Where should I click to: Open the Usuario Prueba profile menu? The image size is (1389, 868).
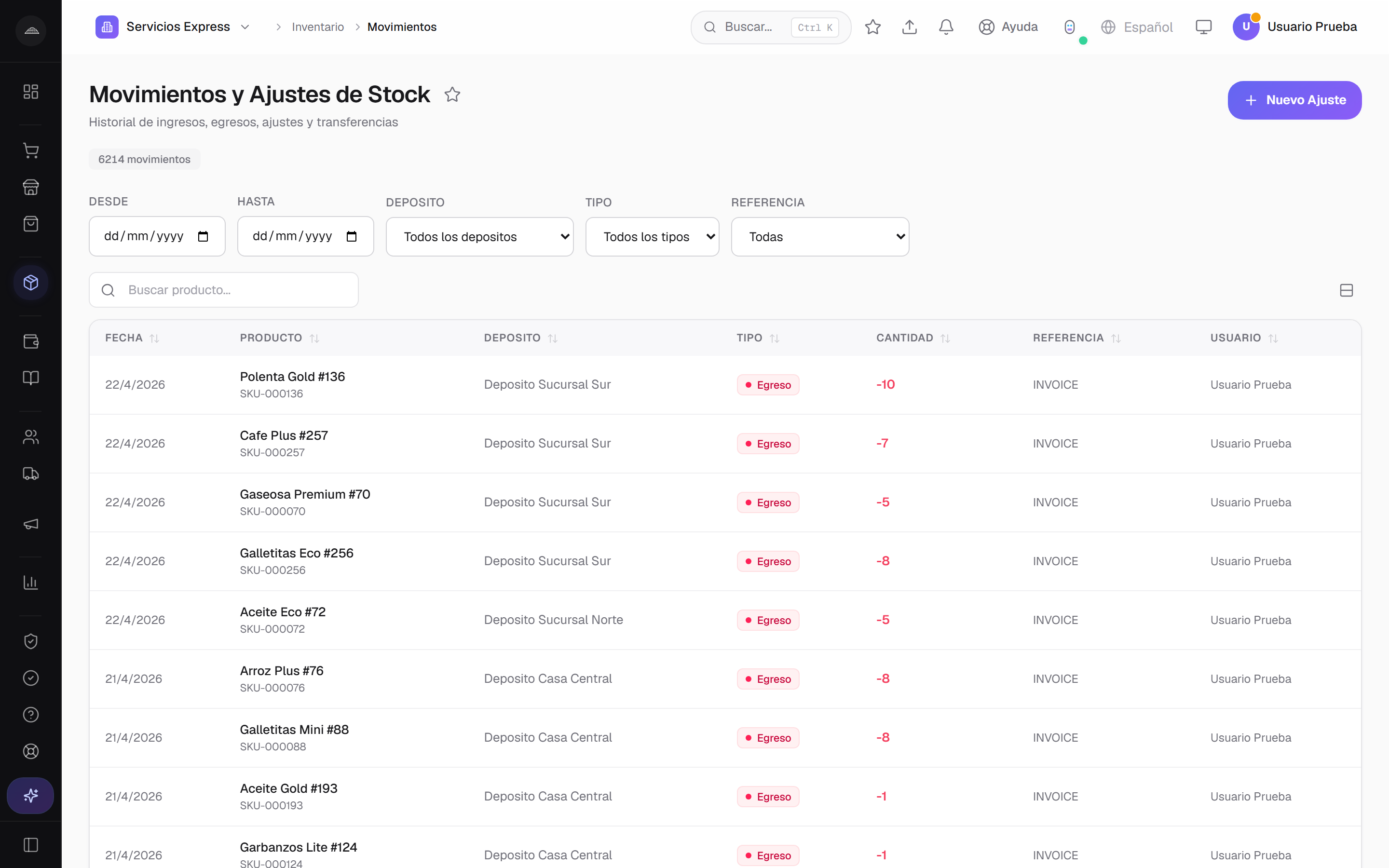1295,27
